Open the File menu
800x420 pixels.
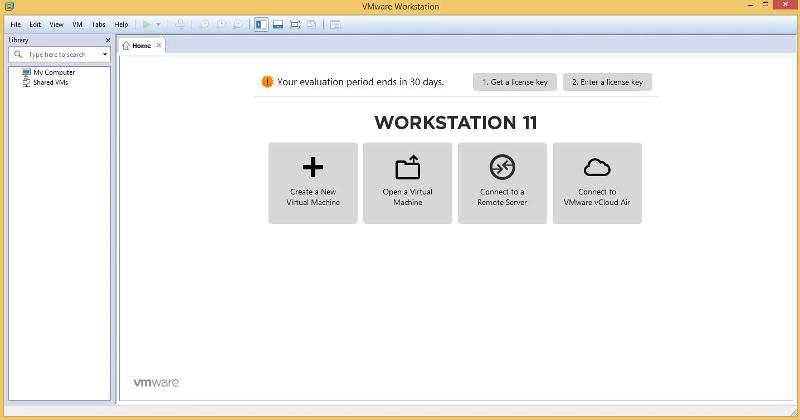[16, 24]
